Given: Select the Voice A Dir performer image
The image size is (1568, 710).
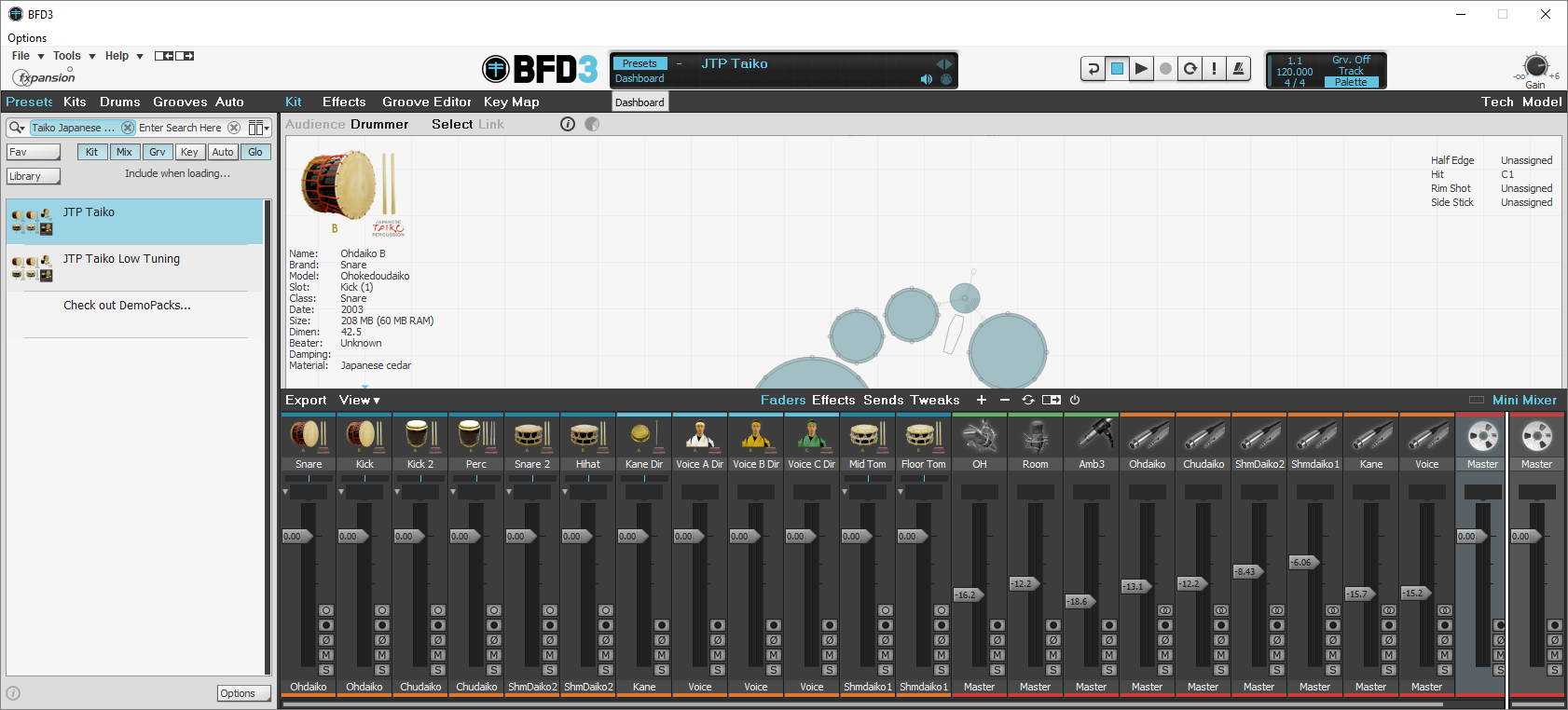Looking at the screenshot, I should click(700, 435).
